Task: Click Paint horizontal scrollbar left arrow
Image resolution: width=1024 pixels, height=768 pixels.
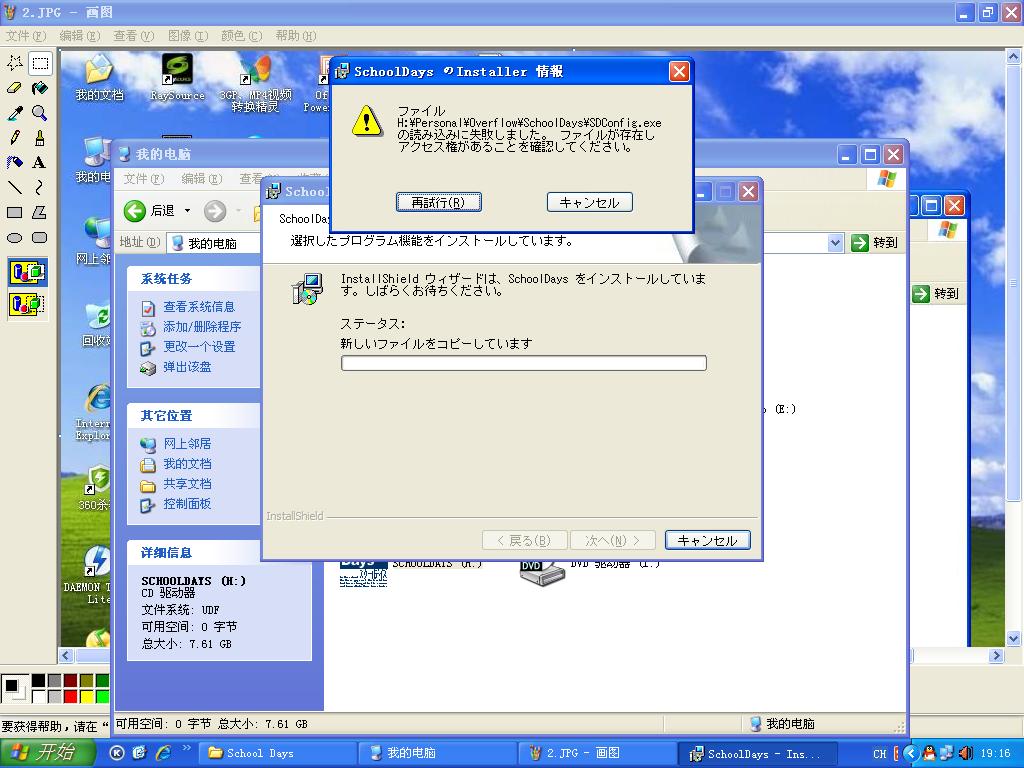Action: coord(66,655)
